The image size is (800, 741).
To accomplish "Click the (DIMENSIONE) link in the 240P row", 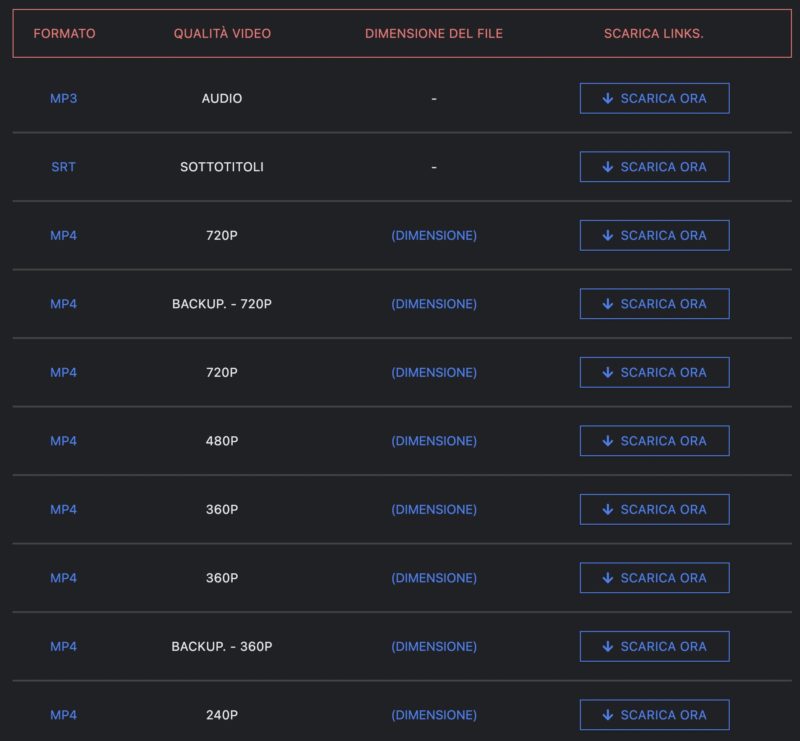I will [434, 715].
